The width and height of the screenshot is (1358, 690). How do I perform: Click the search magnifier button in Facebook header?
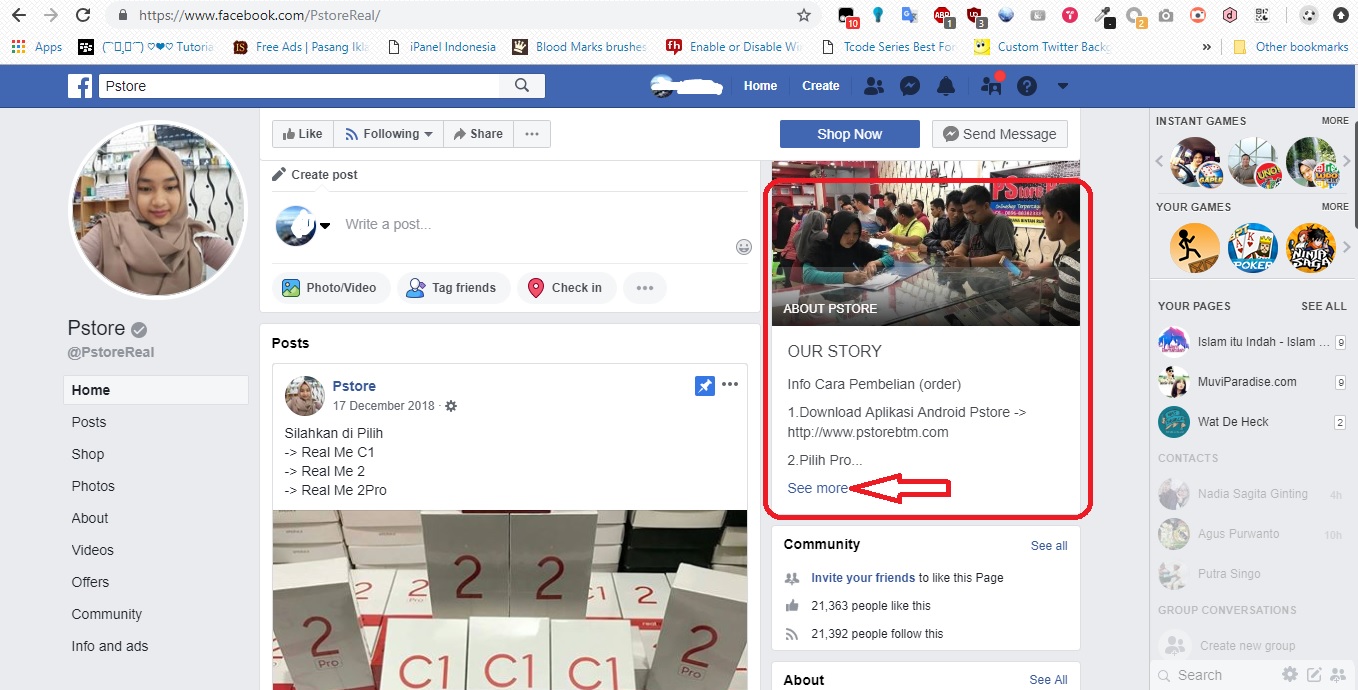[522, 86]
